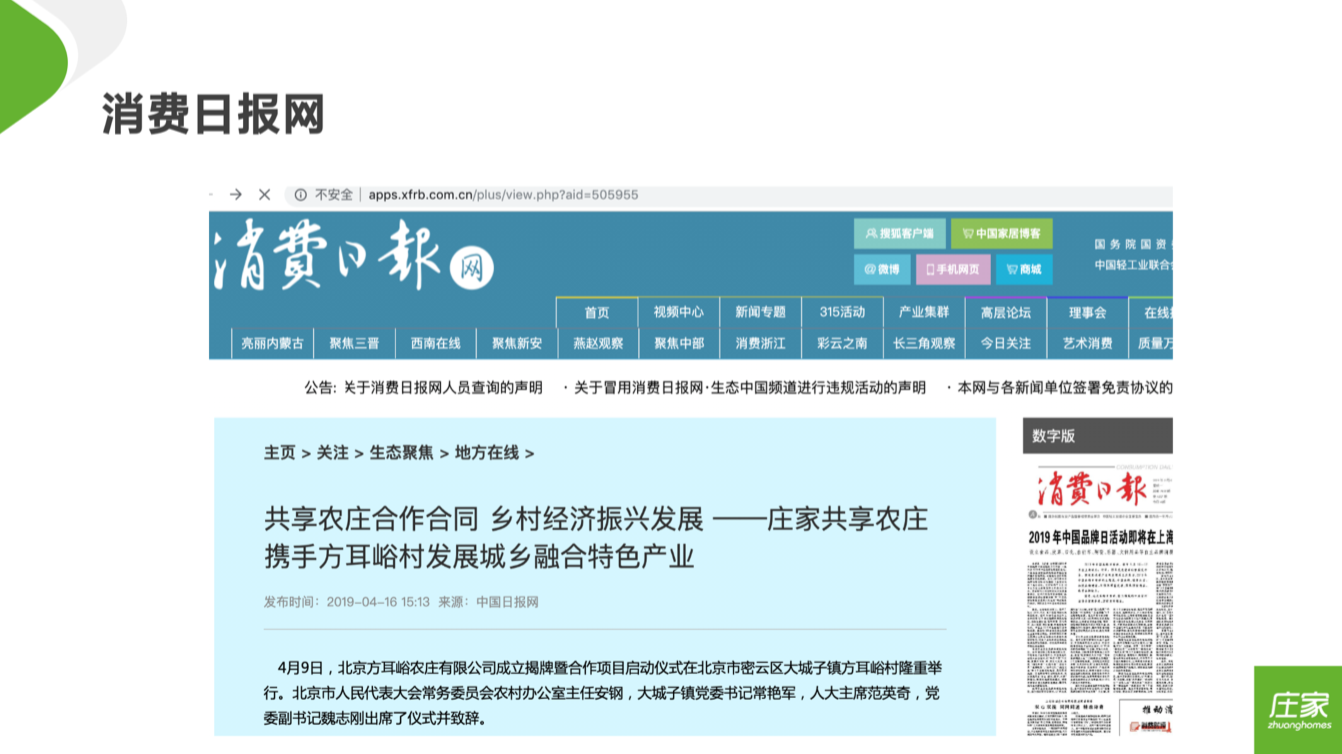
Task: Click publish time 2019-04-16 15:13
Action: tap(379, 602)
